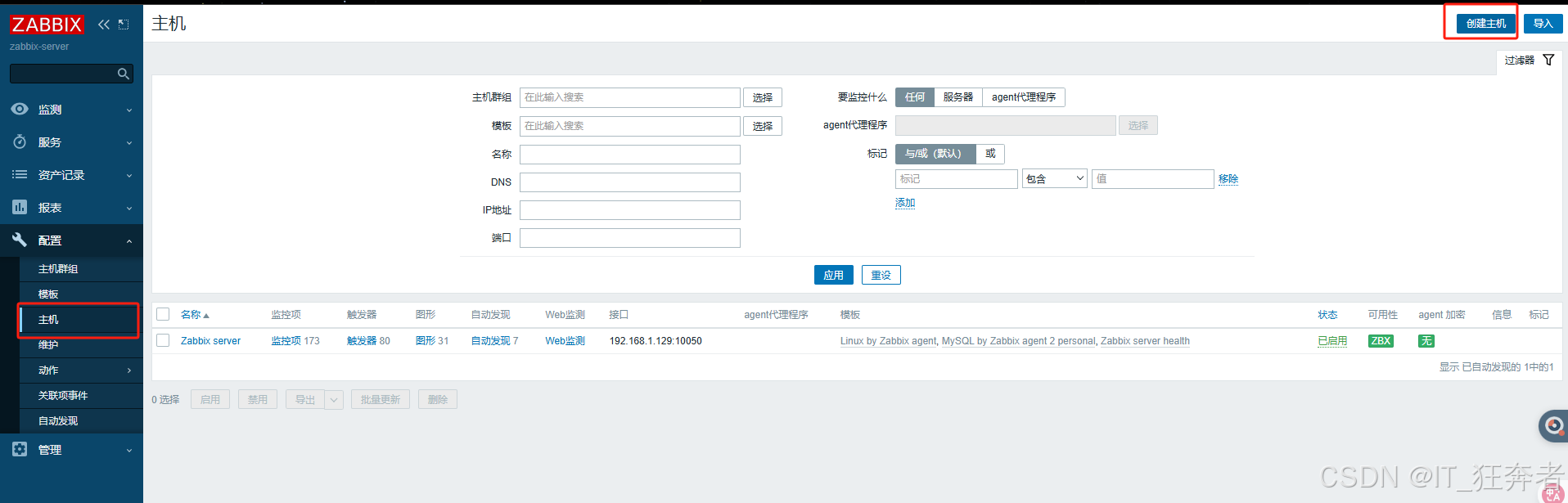Click the stopwatch icon for 服务
Viewport: 1568px width, 503px height.
20,141
